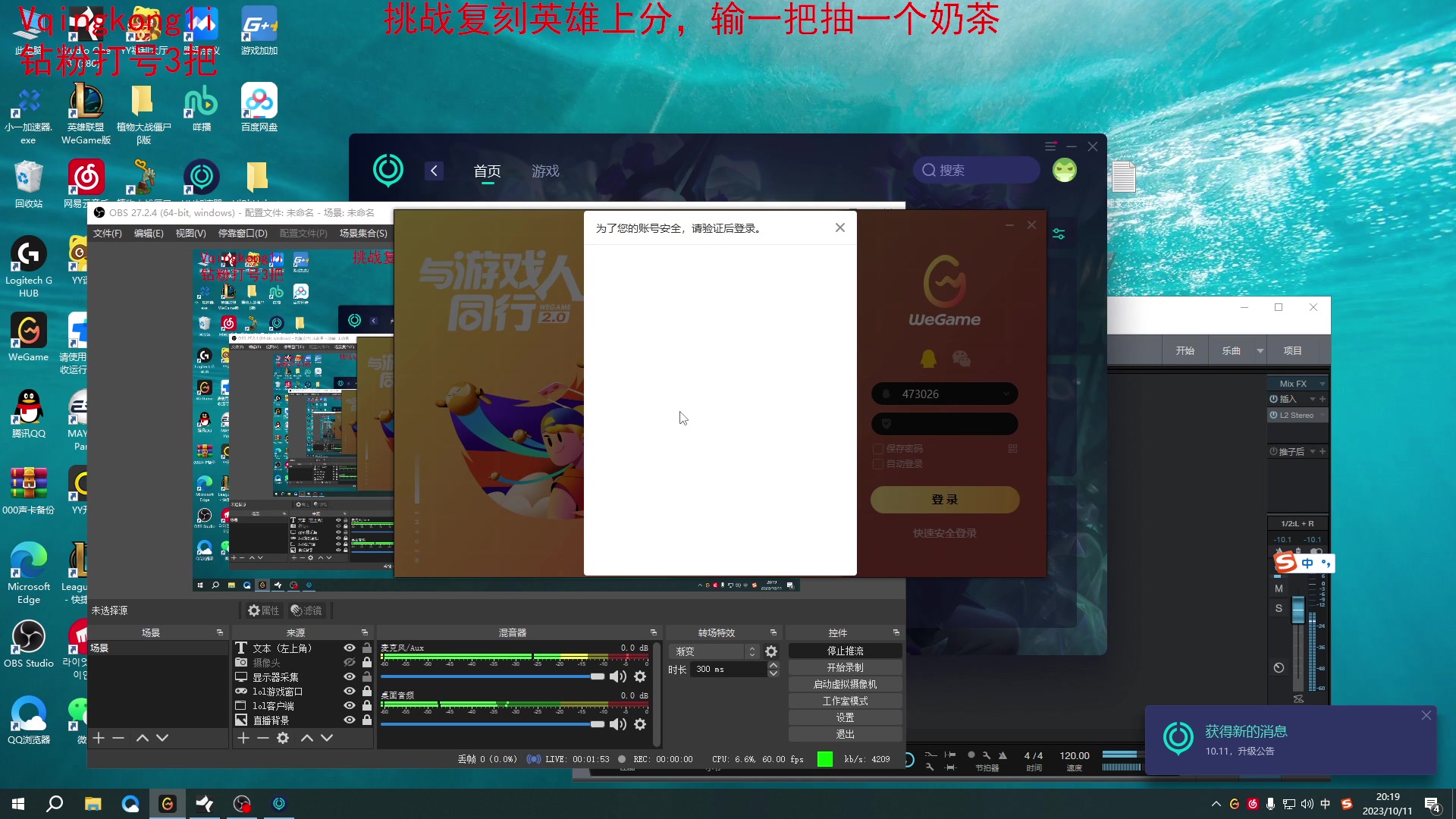Image resolution: width=1456 pixels, height=819 pixels.
Task: Hide the lol客户端 source
Action: [x=350, y=705]
